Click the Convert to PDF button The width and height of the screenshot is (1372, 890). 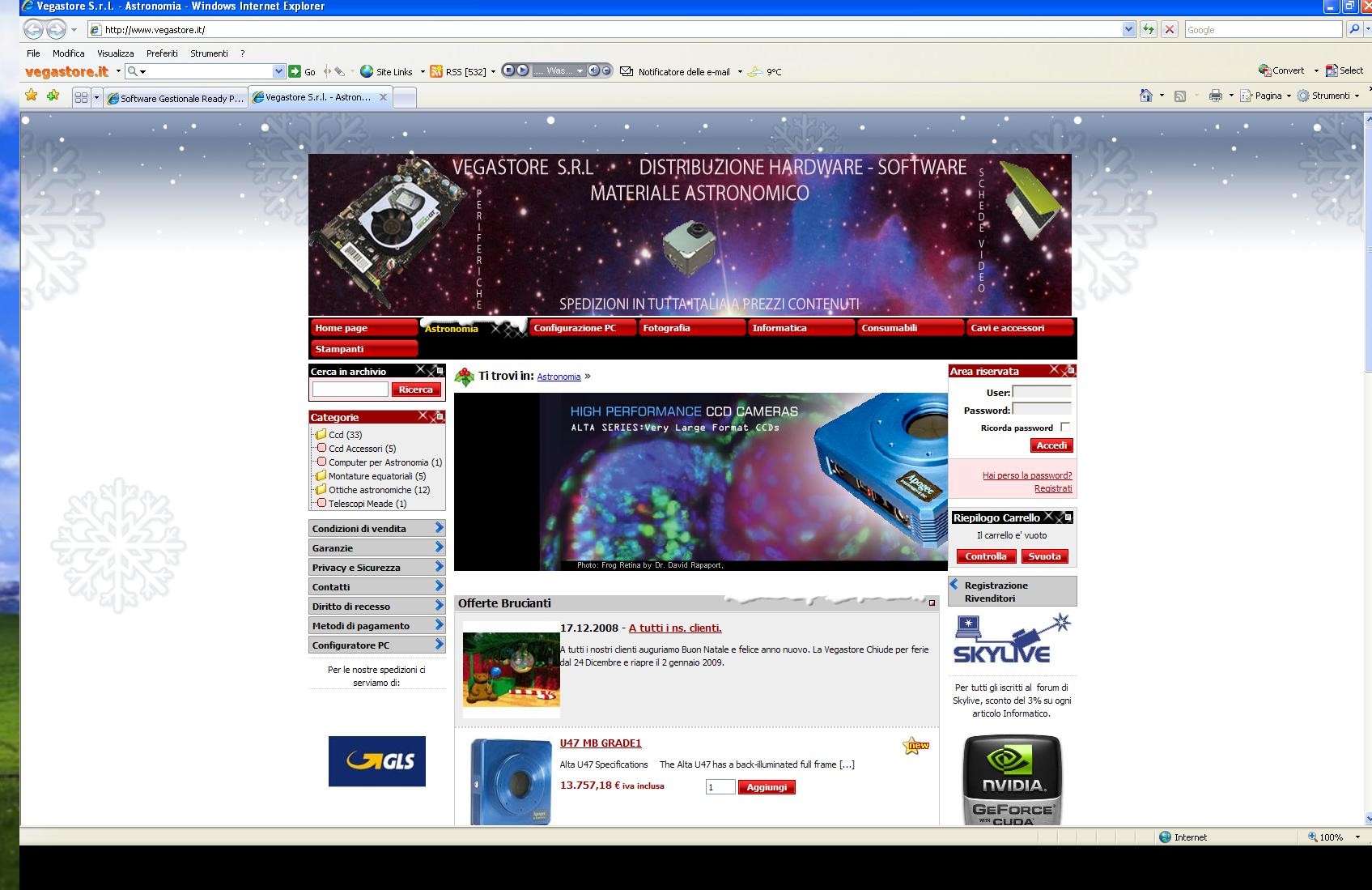1281,70
